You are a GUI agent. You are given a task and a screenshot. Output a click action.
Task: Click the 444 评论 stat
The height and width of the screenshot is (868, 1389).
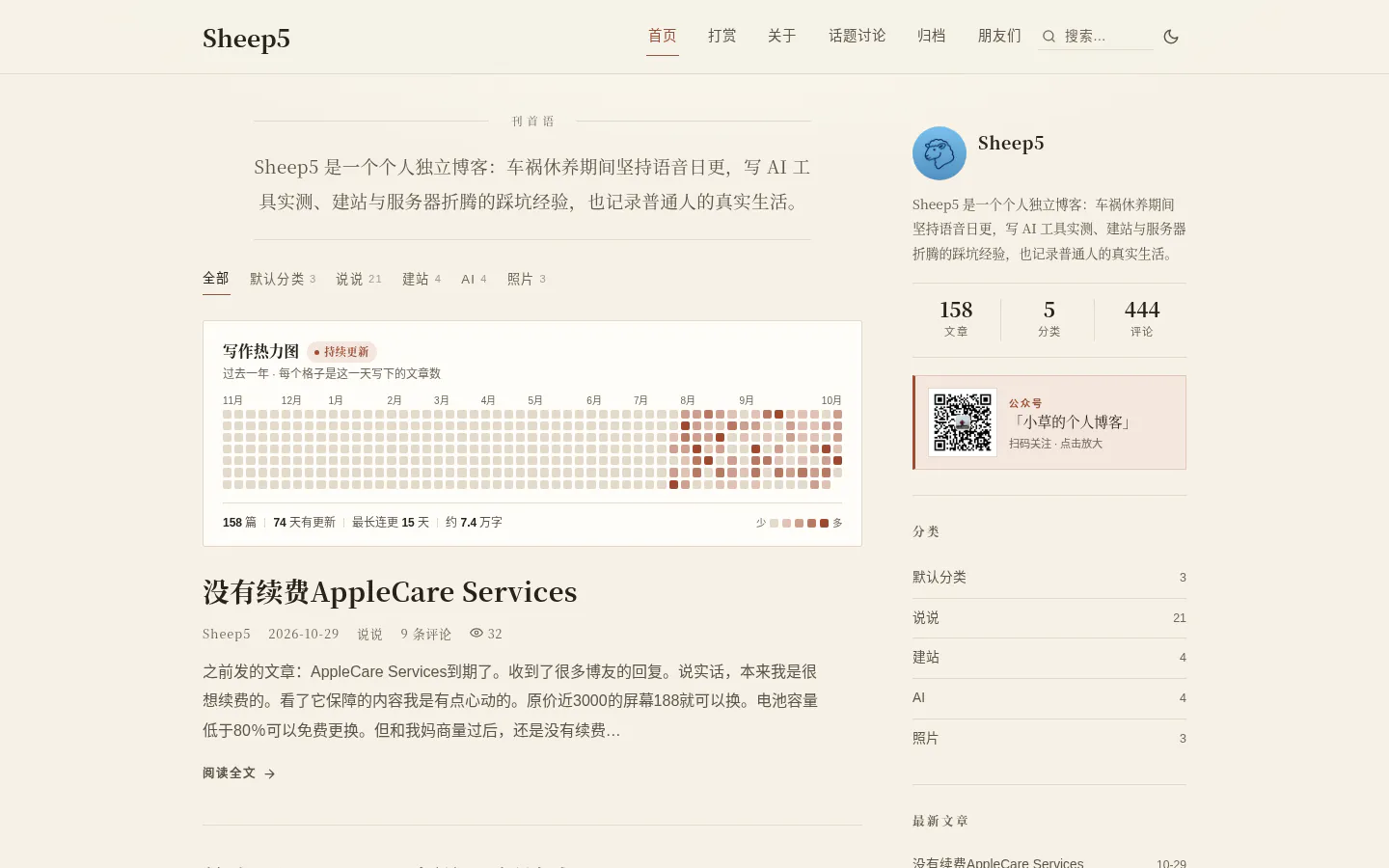[1142, 318]
